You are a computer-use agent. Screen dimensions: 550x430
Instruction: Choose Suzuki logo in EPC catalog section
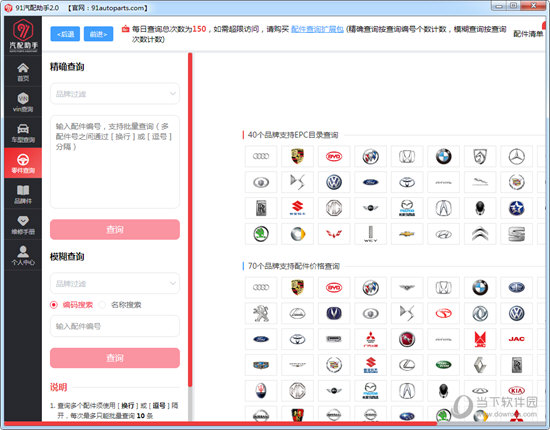(297, 208)
